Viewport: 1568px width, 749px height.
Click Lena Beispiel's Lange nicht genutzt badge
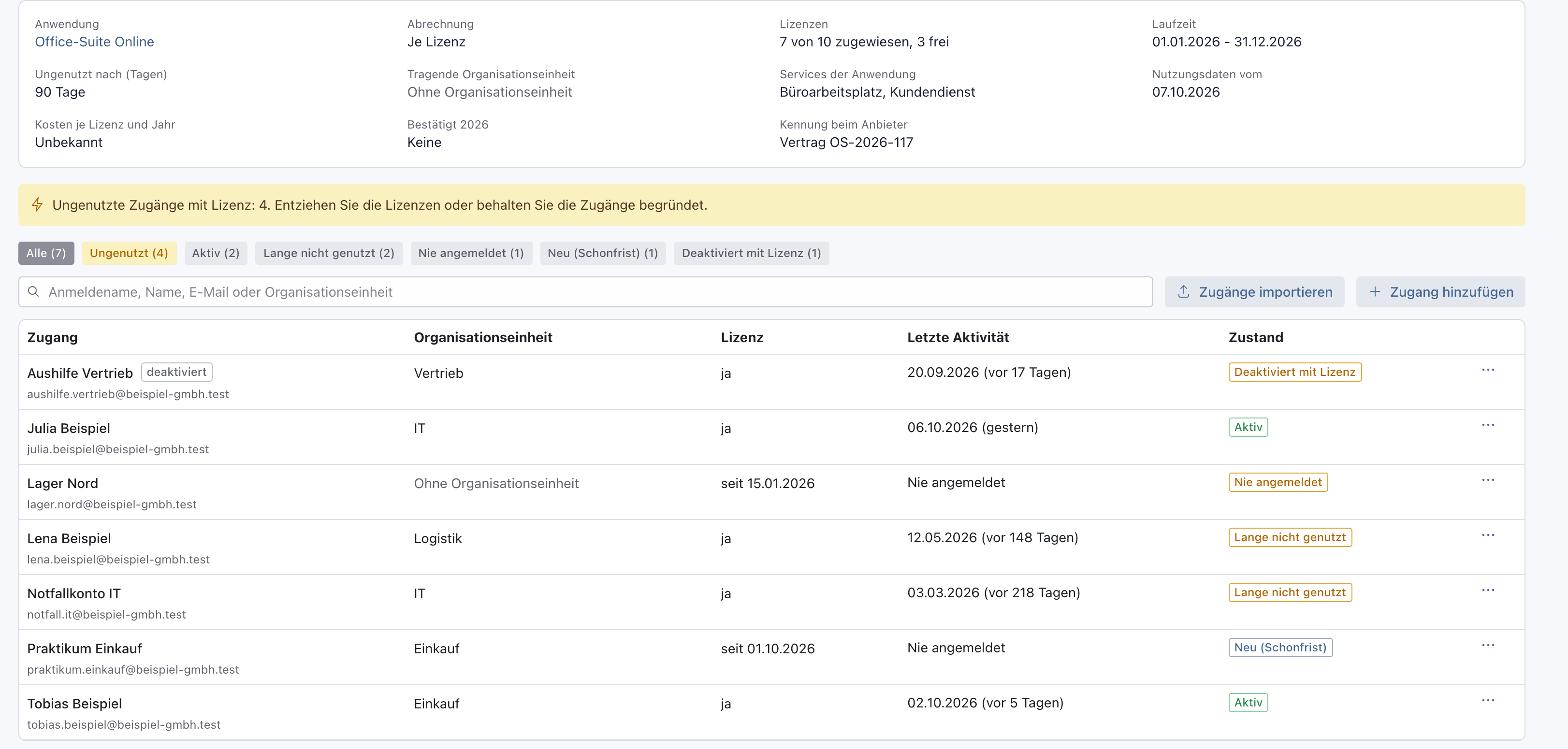click(1290, 537)
